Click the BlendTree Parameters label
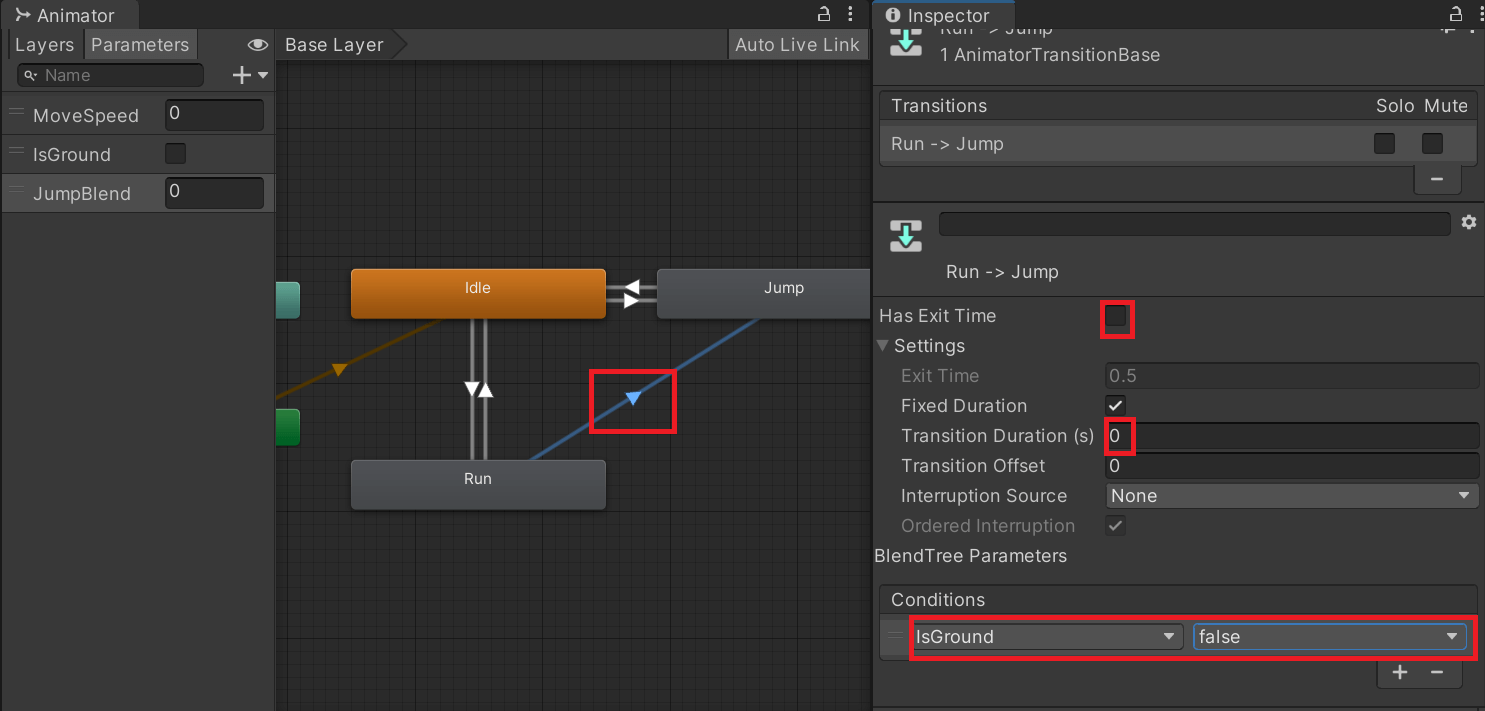The image size is (1485, 711). pyautogui.click(x=970, y=556)
